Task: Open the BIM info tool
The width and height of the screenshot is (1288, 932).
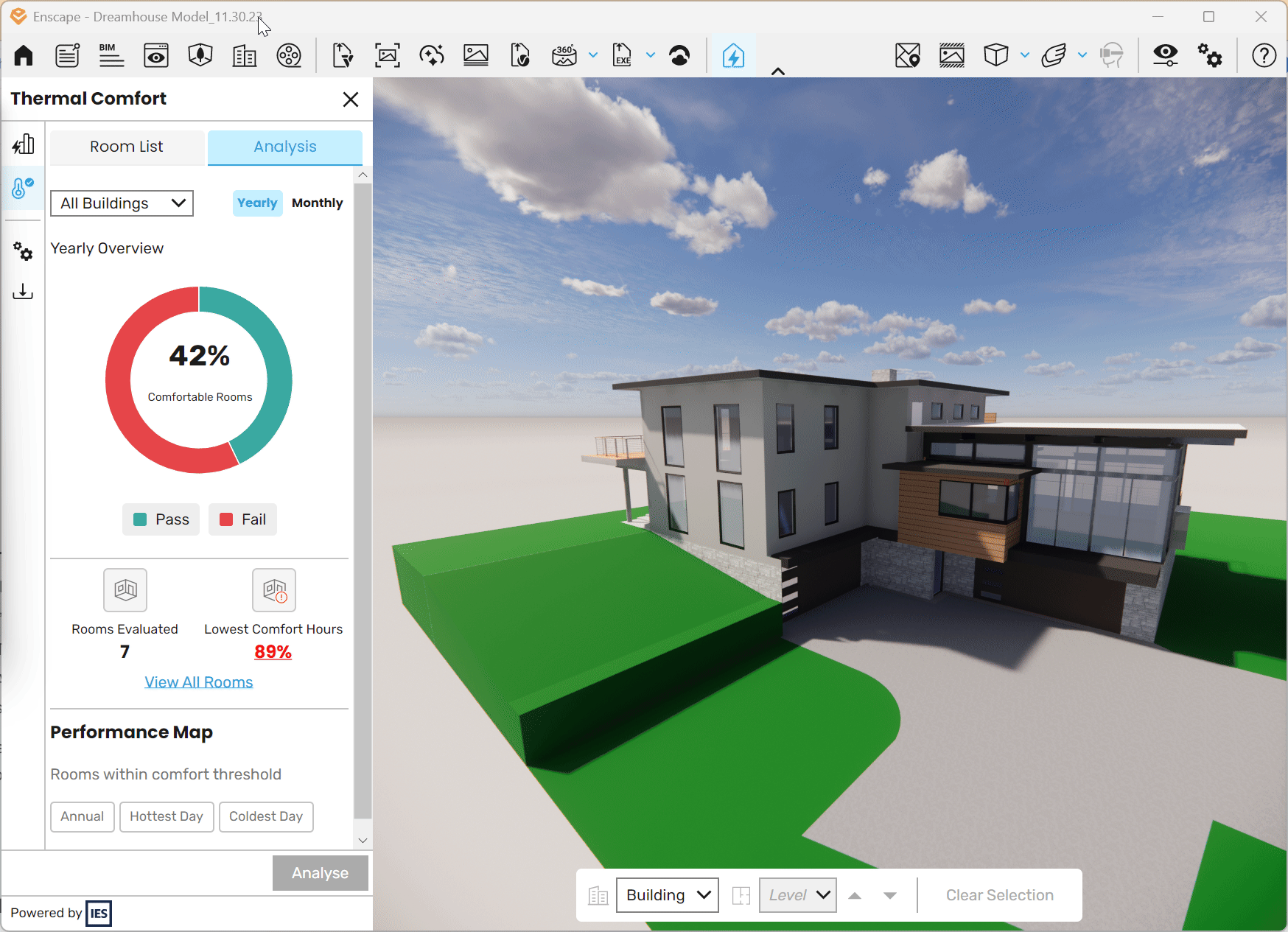Action: [111, 55]
